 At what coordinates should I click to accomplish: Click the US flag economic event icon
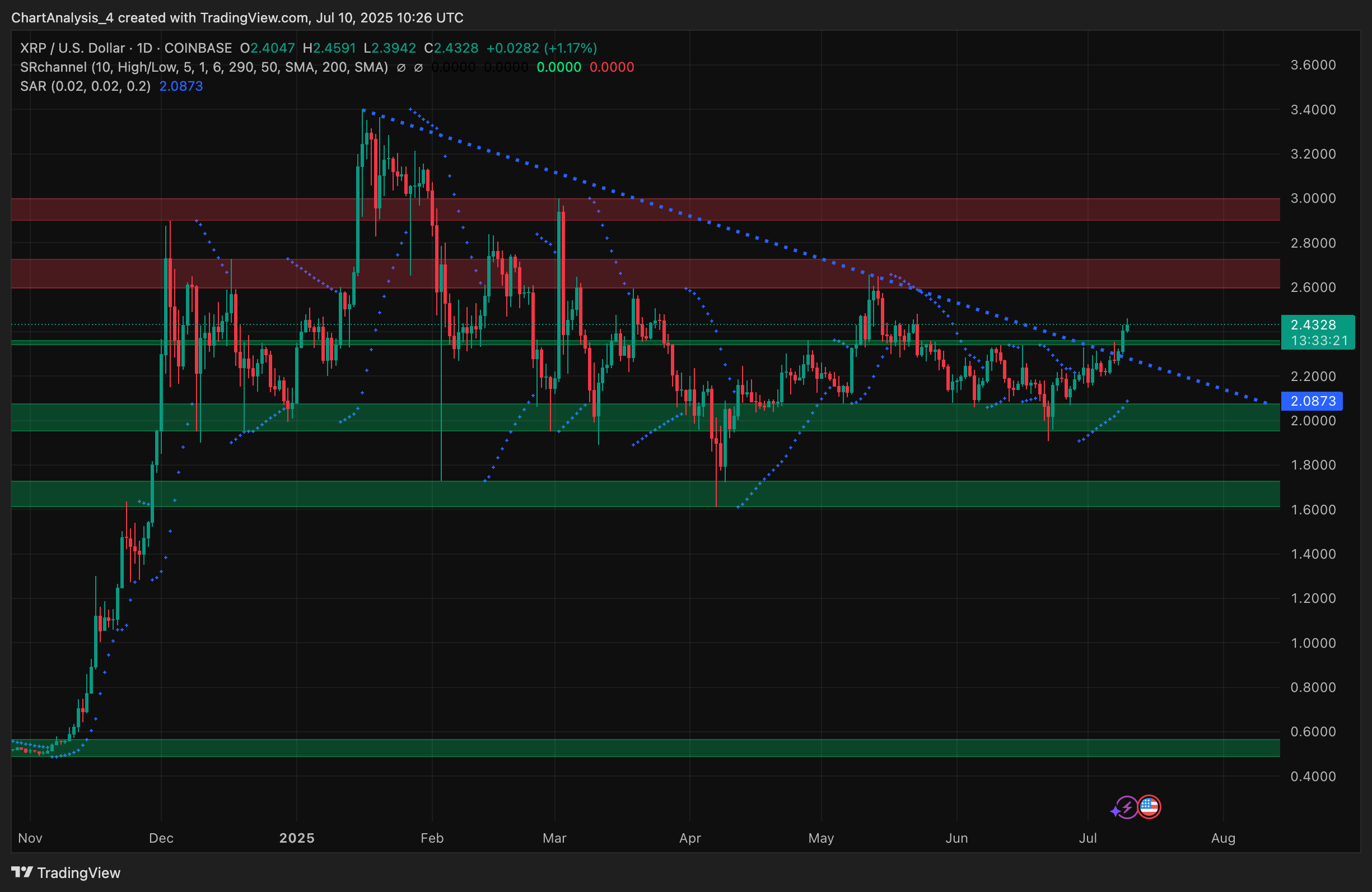click(1149, 807)
